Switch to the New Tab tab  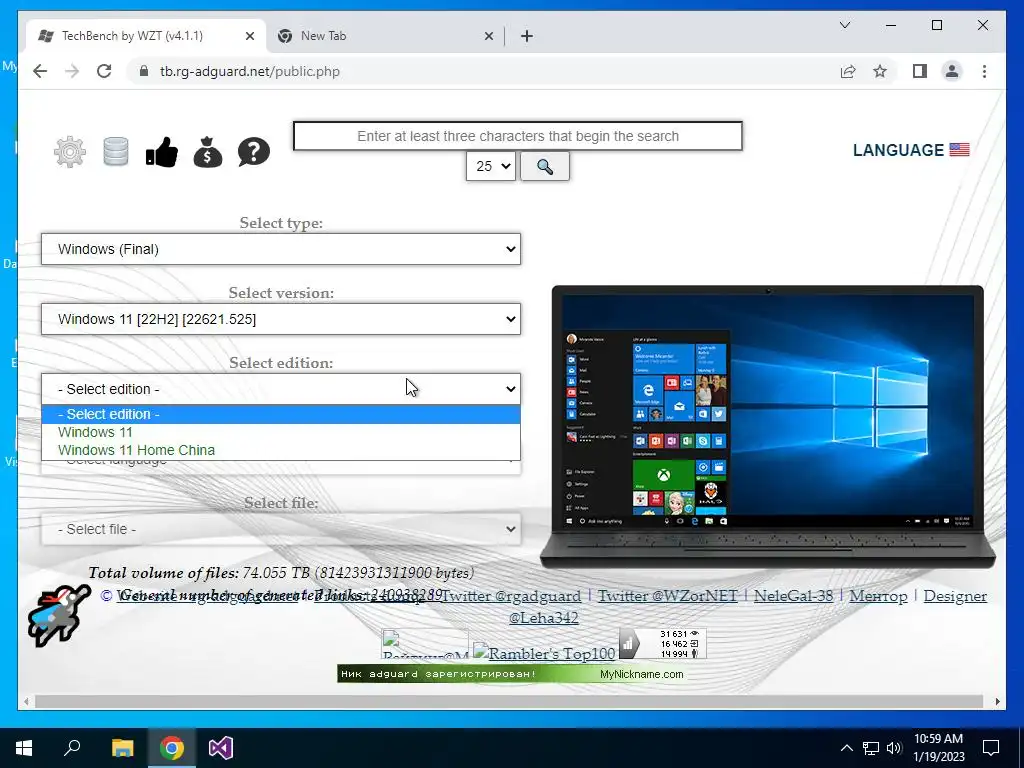(x=385, y=36)
